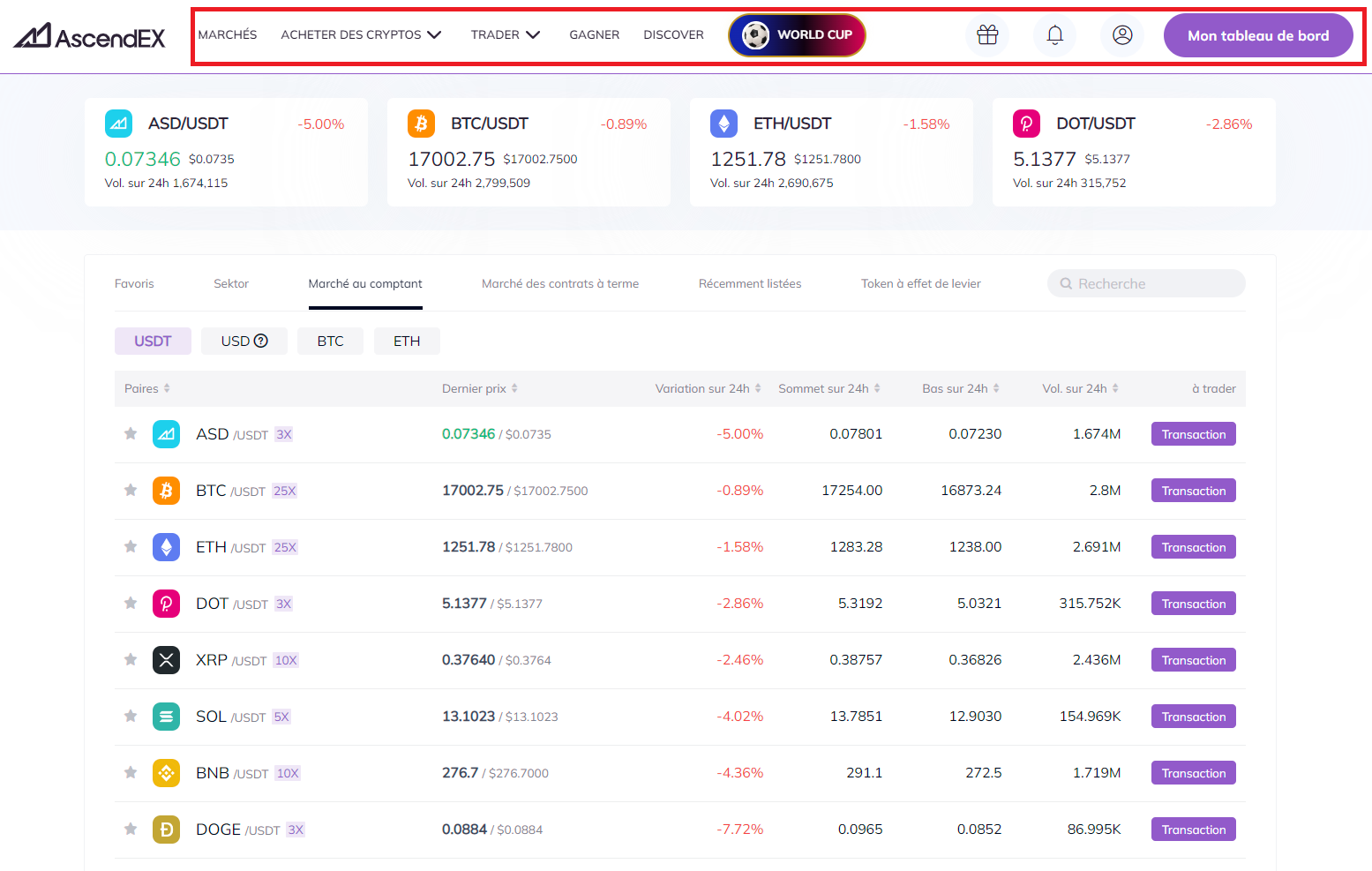Select the ETH quote currency filter

click(407, 341)
